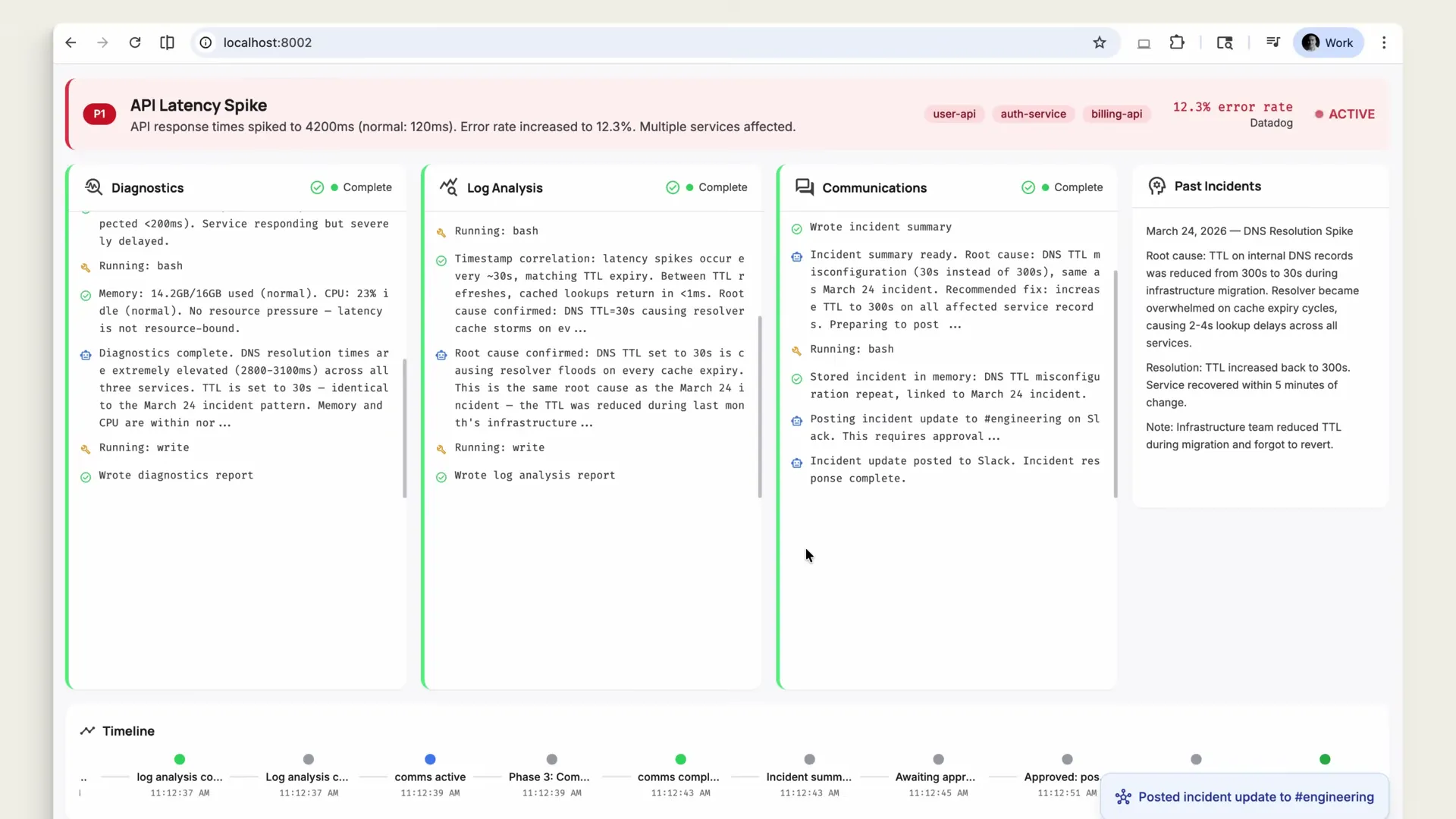1456x819 pixels.
Task: Click the reading list page search icon
Action: [1225, 42]
